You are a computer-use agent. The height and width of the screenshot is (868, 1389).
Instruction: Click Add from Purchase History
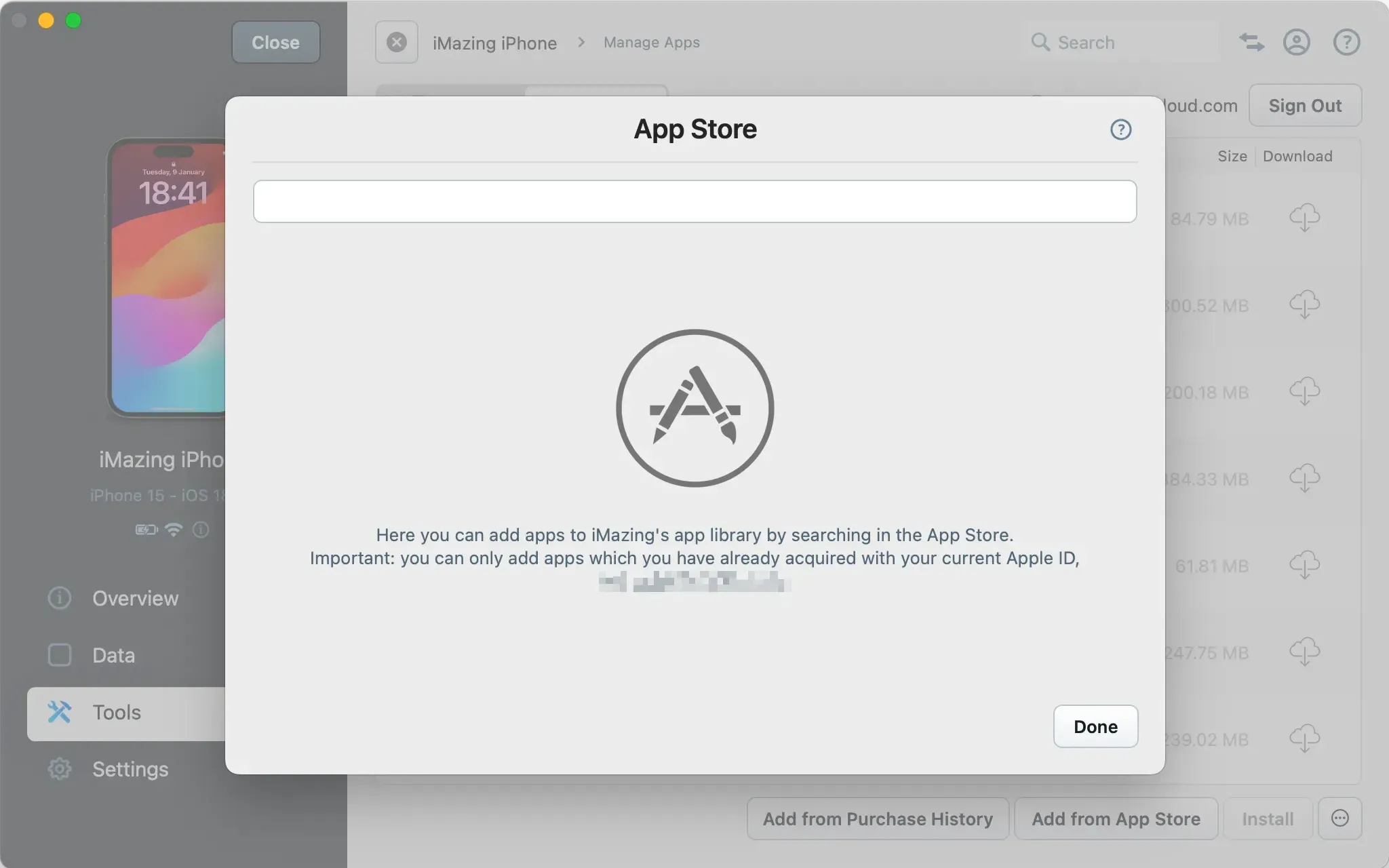coord(876,818)
